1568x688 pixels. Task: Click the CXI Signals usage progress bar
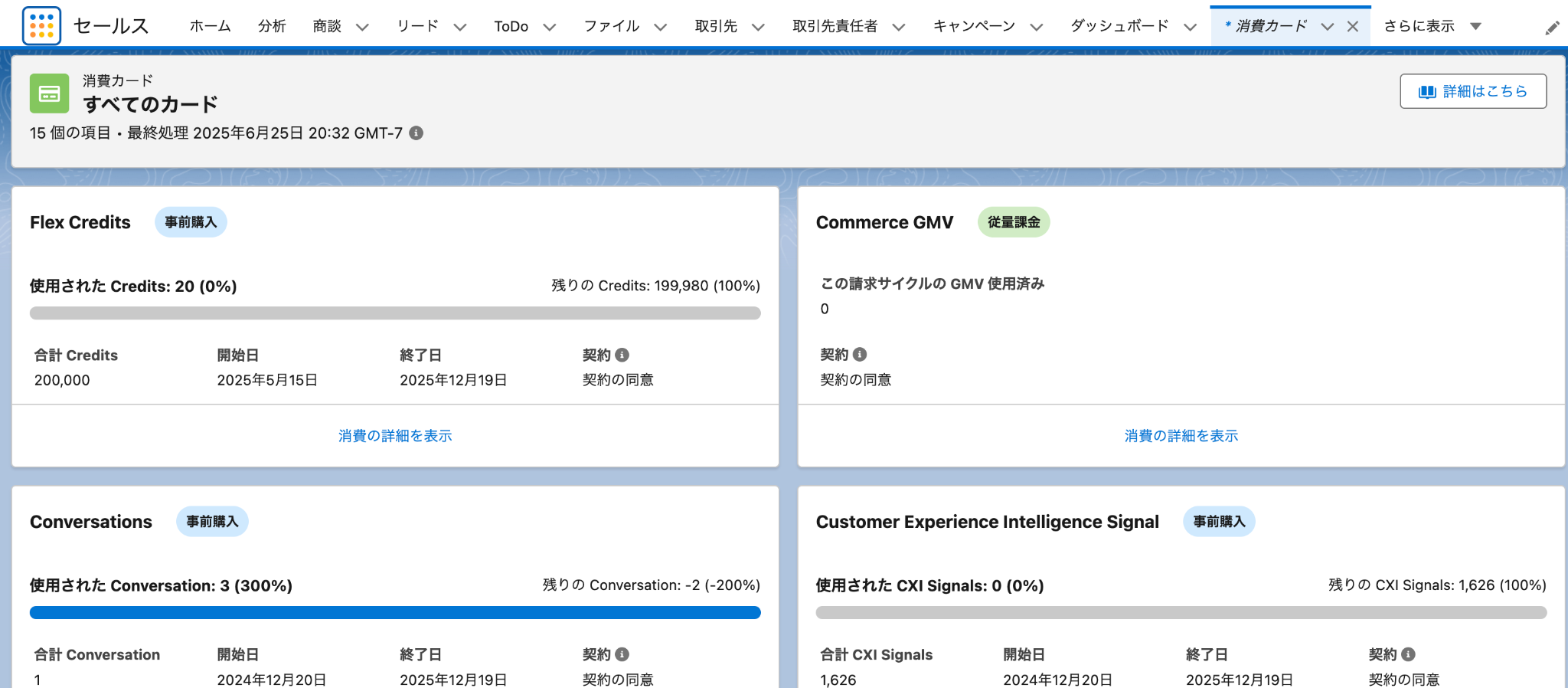click(x=1181, y=612)
